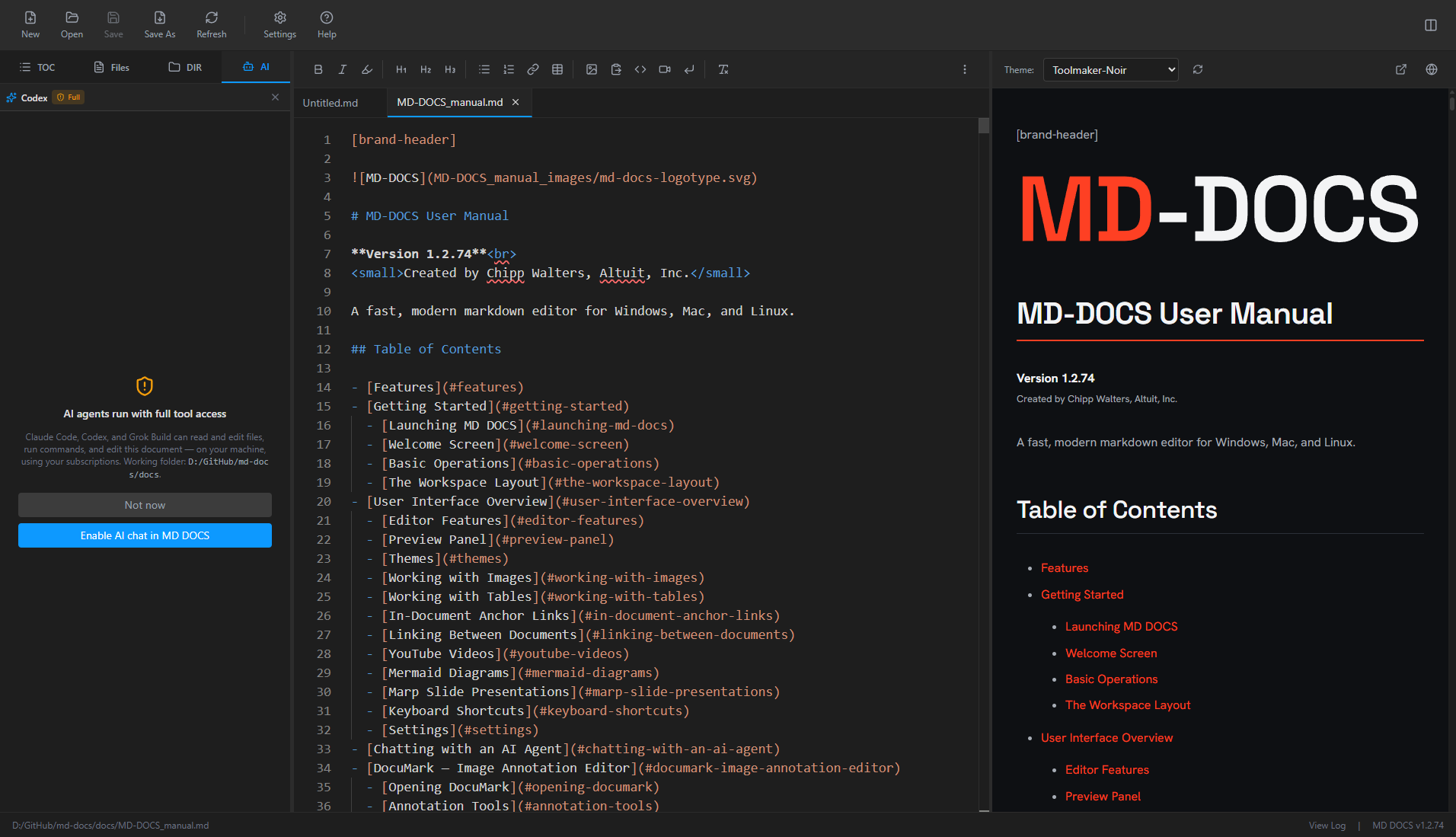Insert an H1 heading
This screenshot has width=1456, height=837.
[x=401, y=69]
